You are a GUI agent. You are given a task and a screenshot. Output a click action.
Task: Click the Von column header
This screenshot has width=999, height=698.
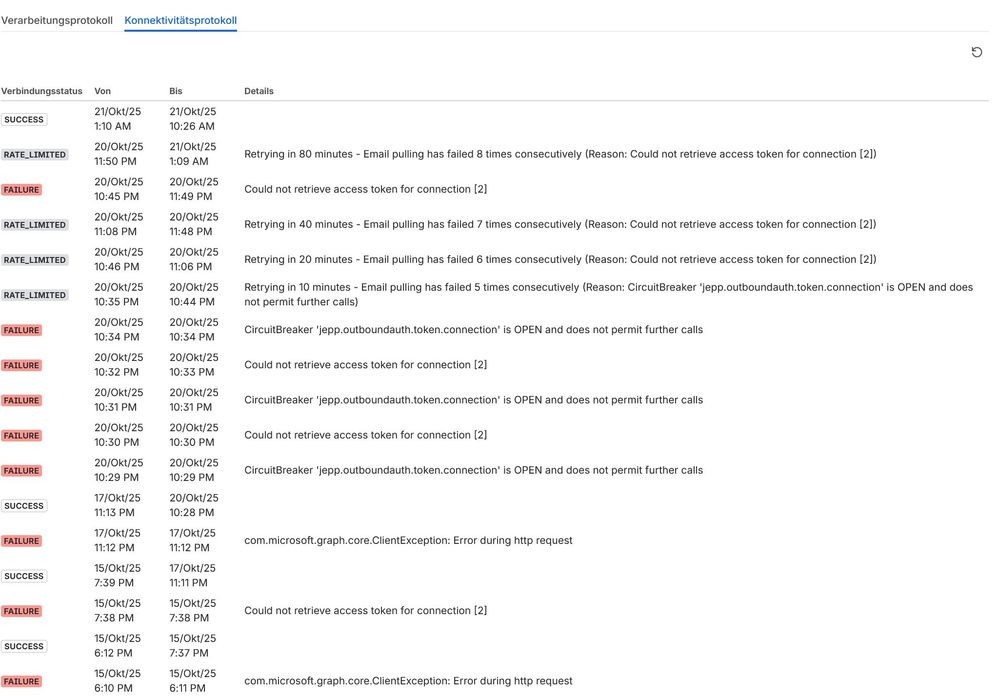click(x=103, y=91)
